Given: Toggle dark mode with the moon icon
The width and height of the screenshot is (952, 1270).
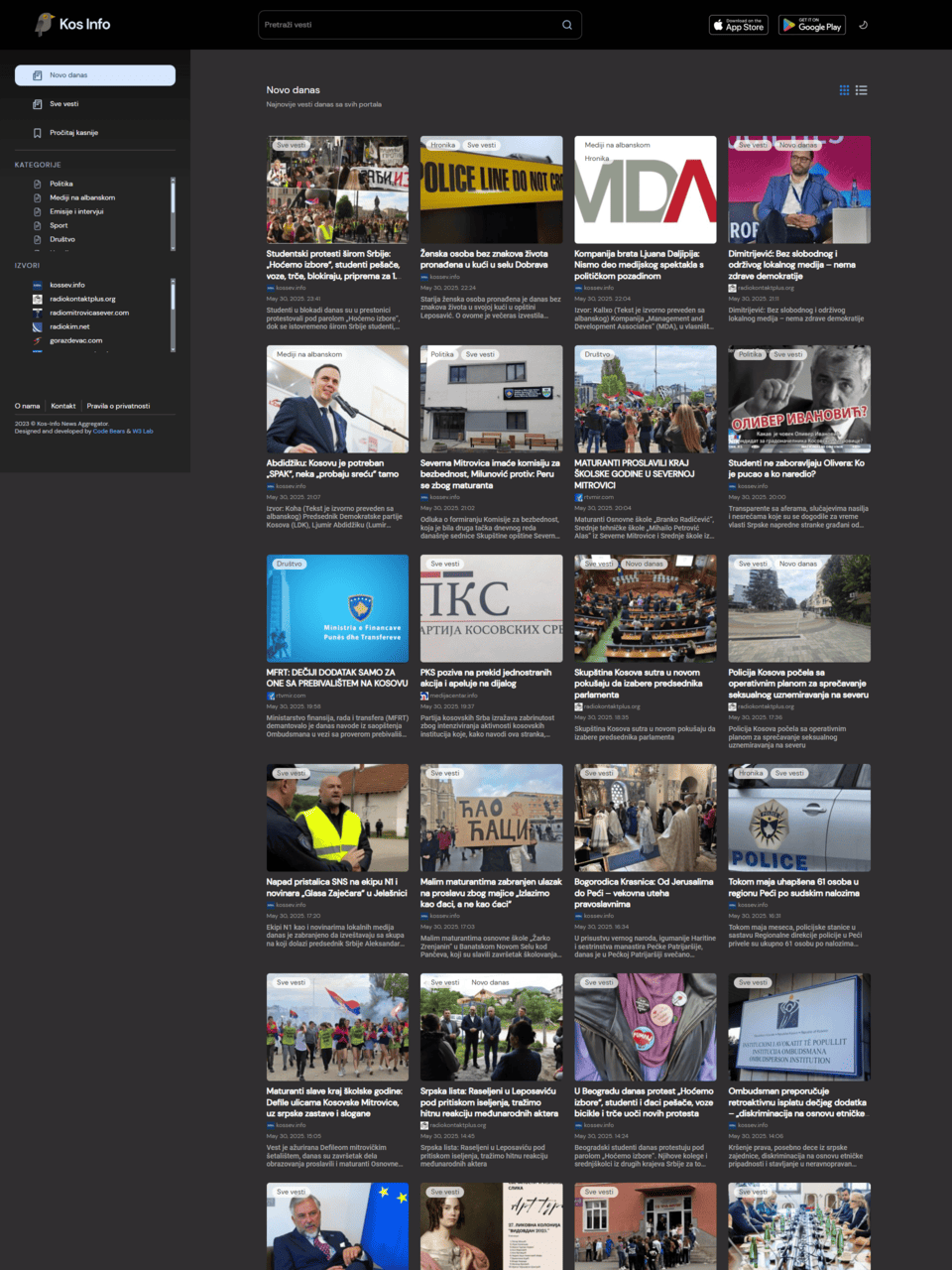Looking at the screenshot, I should click(x=863, y=25).
